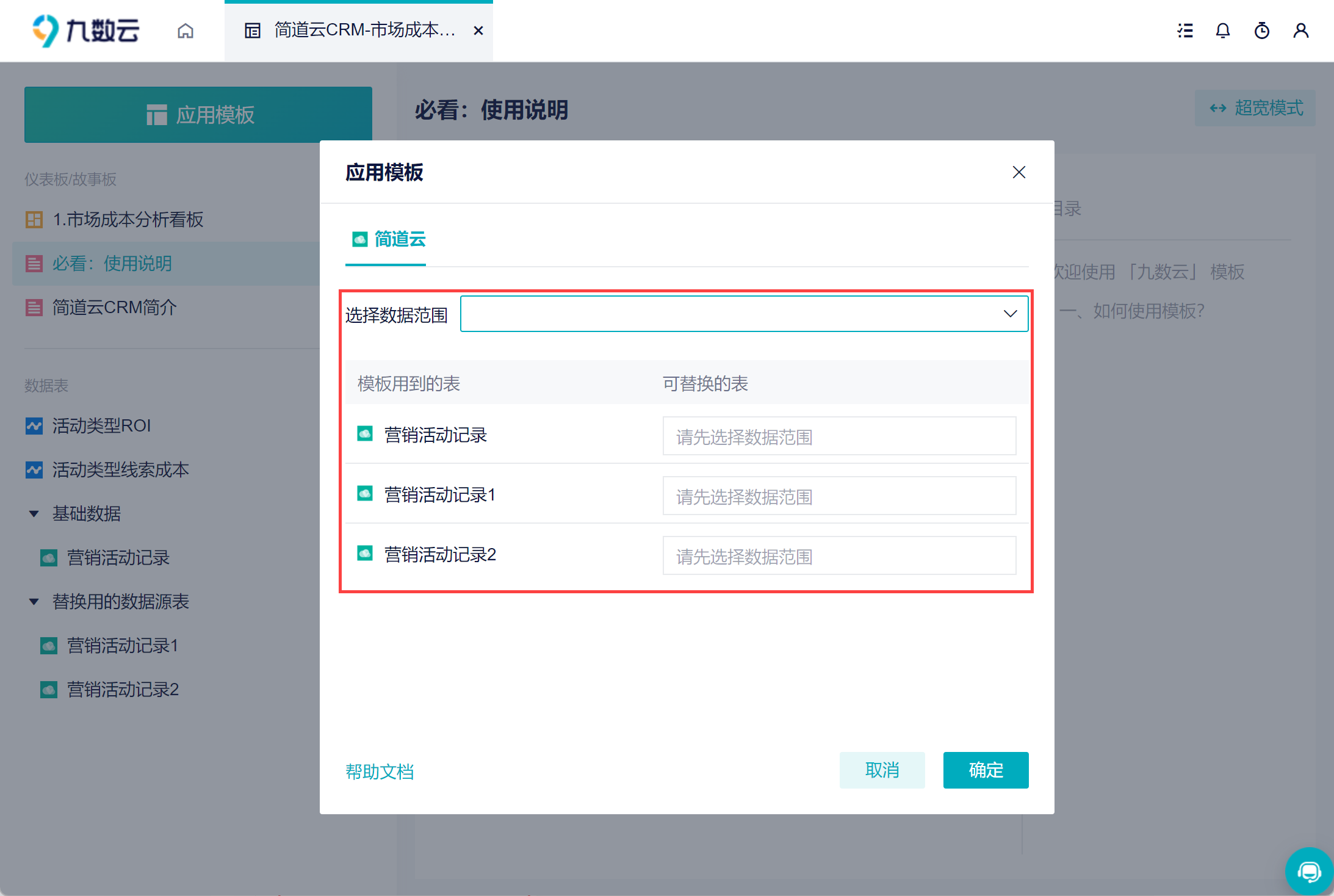The image size is (1334, 896).
Task: Collapse the 替换用的数据源表 group
Action: point(34,602)
